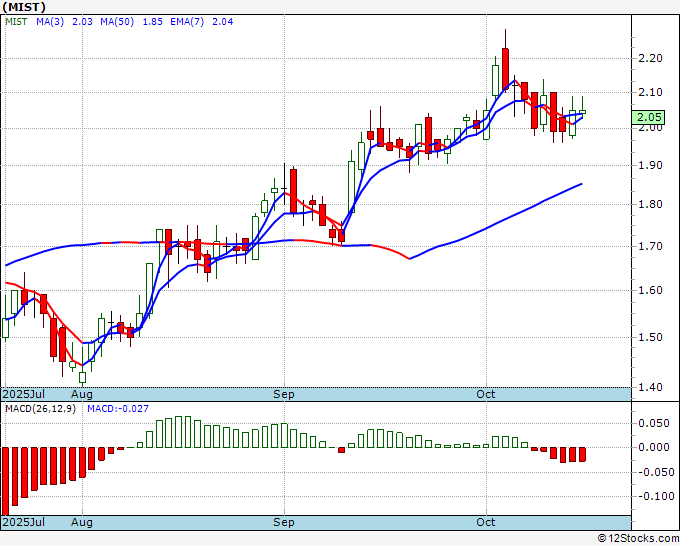Select the MA(50) indicator label
The image size is (680, 546).
pos(117,22)
